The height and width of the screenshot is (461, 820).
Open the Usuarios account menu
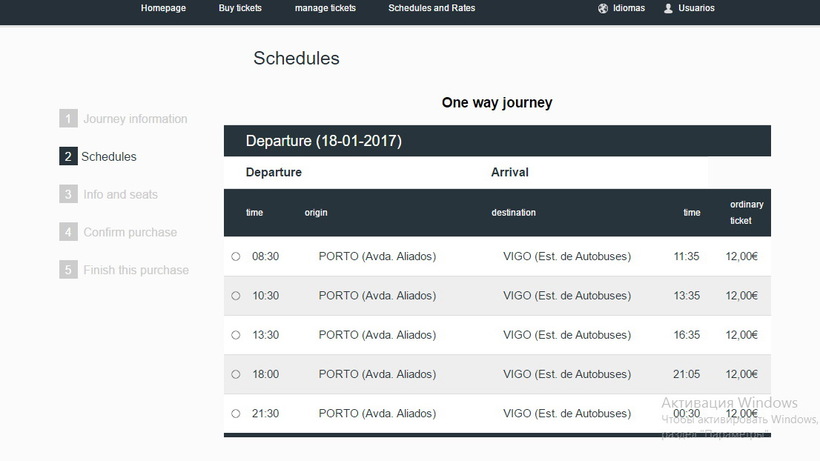(696, 8)
